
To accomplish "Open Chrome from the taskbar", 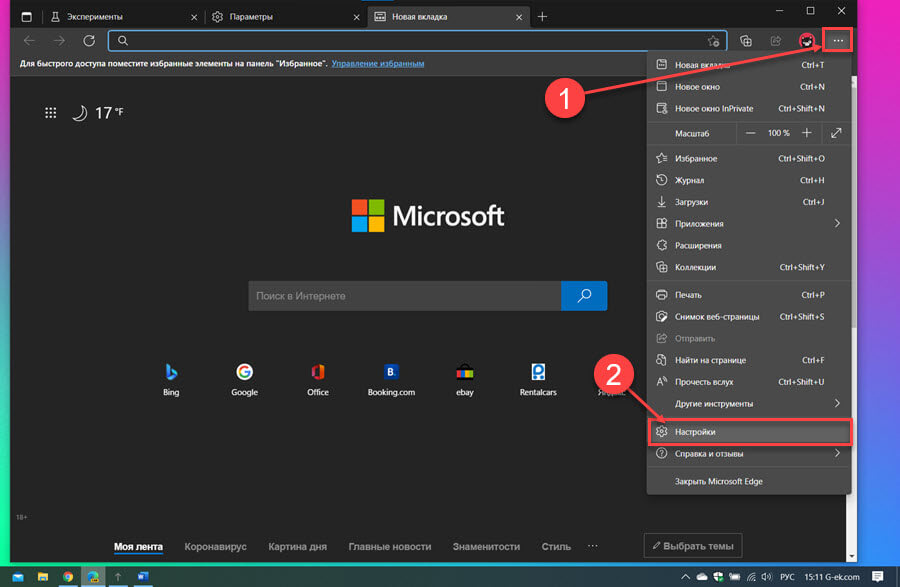I will [68, 577].
